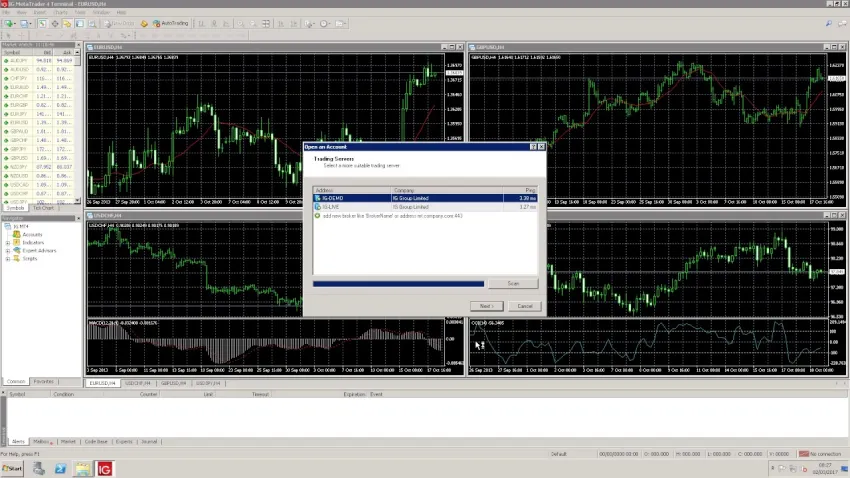Open the Help menu

click(x=121, y=12)
